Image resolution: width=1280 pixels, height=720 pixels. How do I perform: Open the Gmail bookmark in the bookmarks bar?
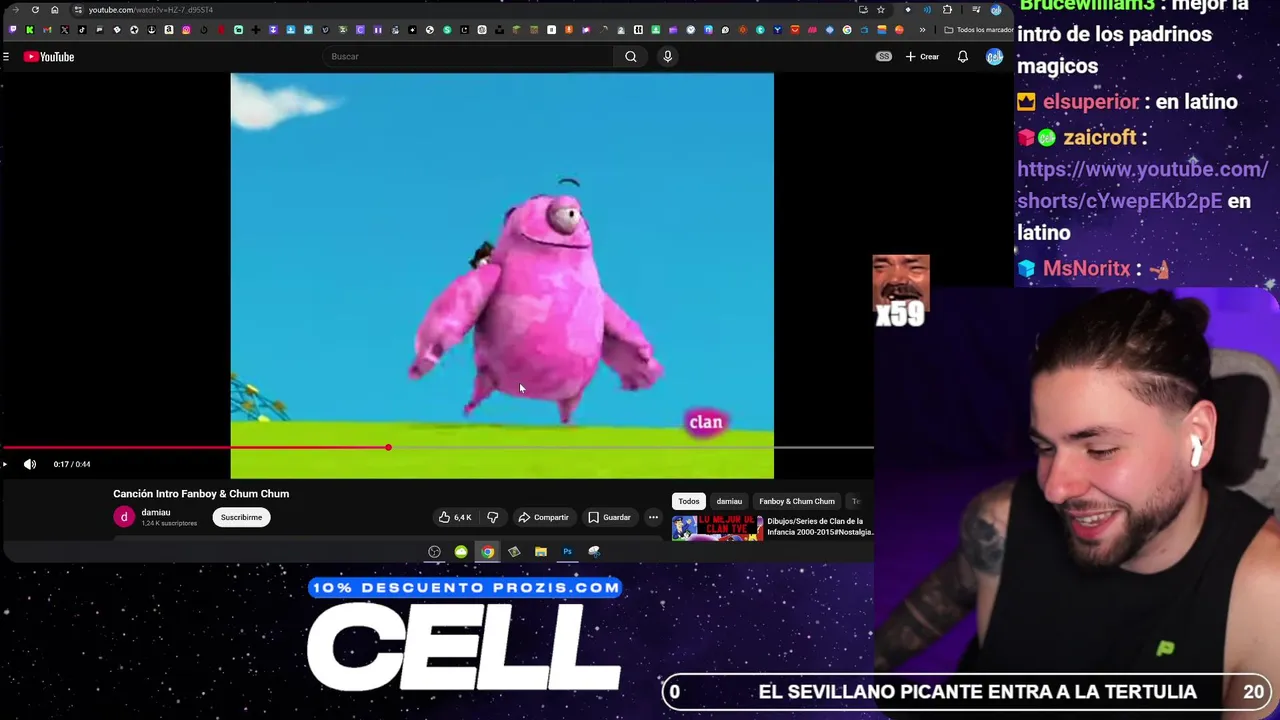pos(47,30)
